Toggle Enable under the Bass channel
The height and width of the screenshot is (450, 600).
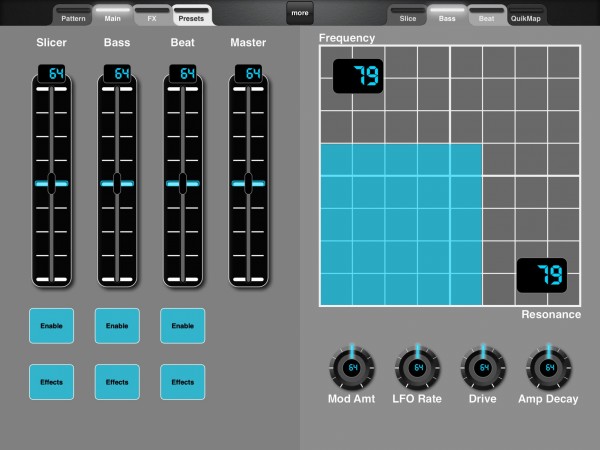pyautogui.click(x=117, y=326)
